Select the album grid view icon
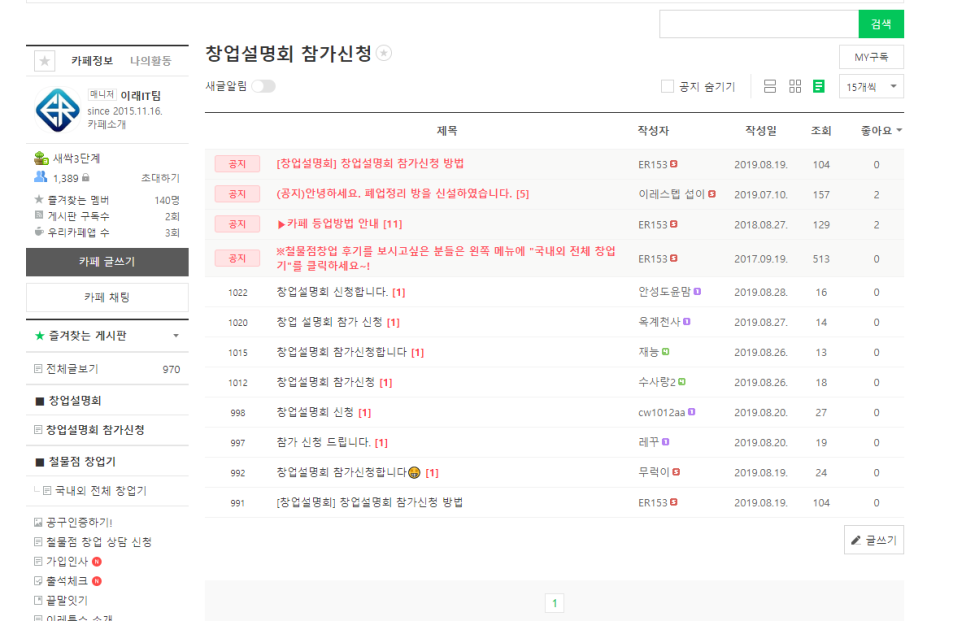Viewport: 966px width, 621px height. (x=795, y=87)
